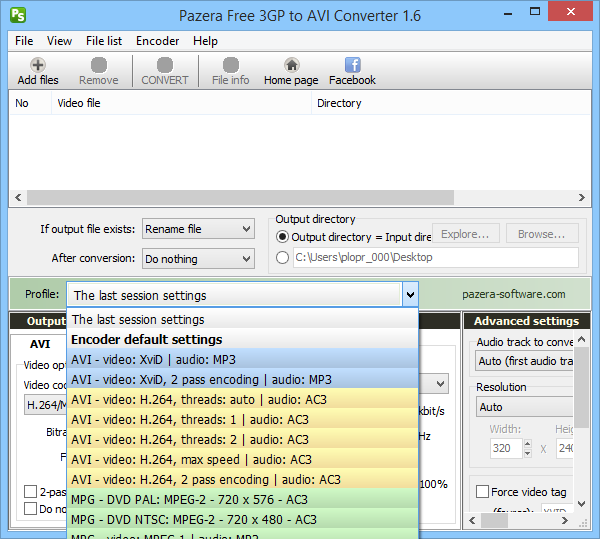Click the output directory path field
This screenshot has width=600, height=539.
pos(436,257)
